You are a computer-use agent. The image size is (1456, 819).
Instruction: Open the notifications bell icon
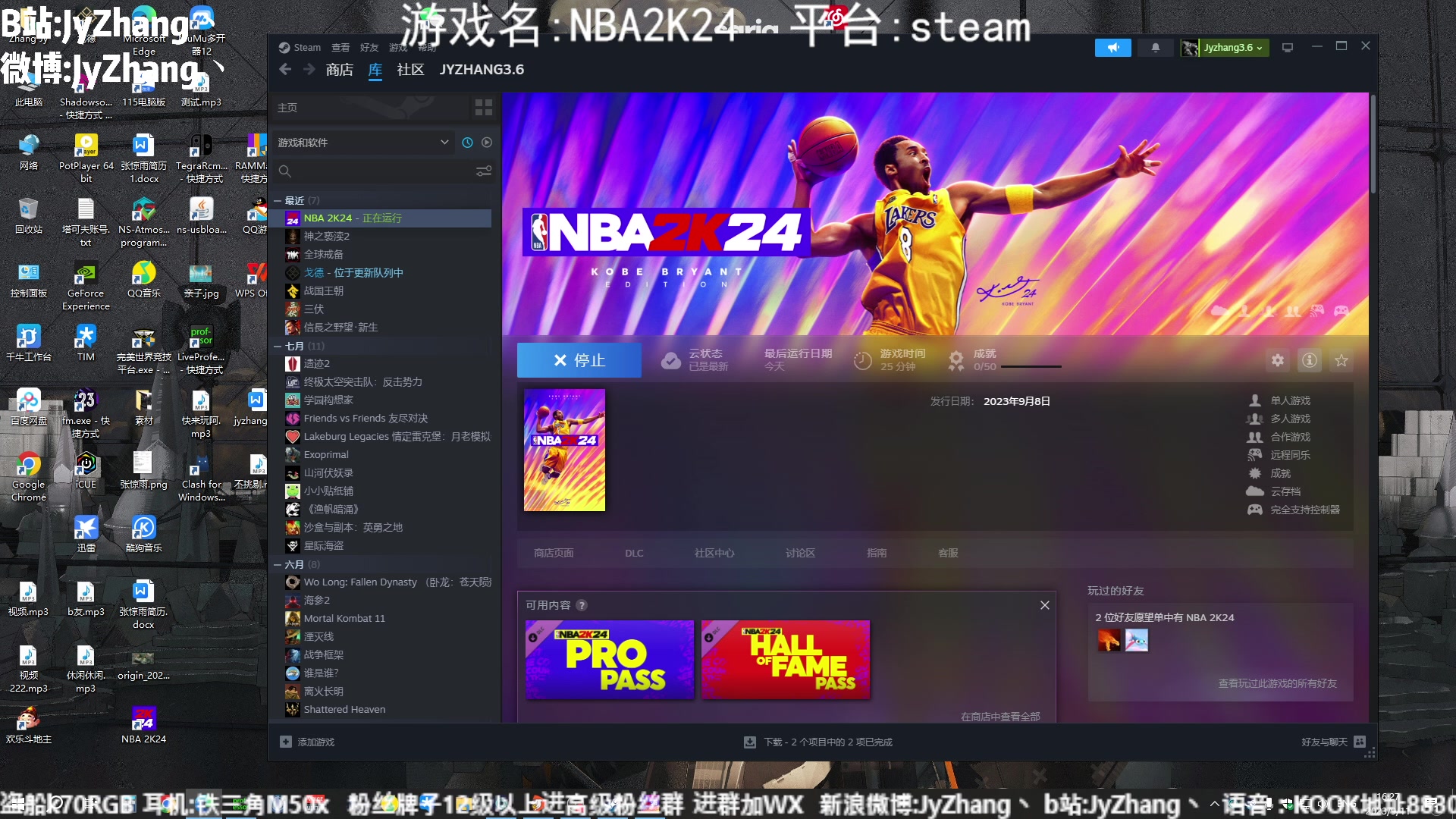click(1155, 48)
